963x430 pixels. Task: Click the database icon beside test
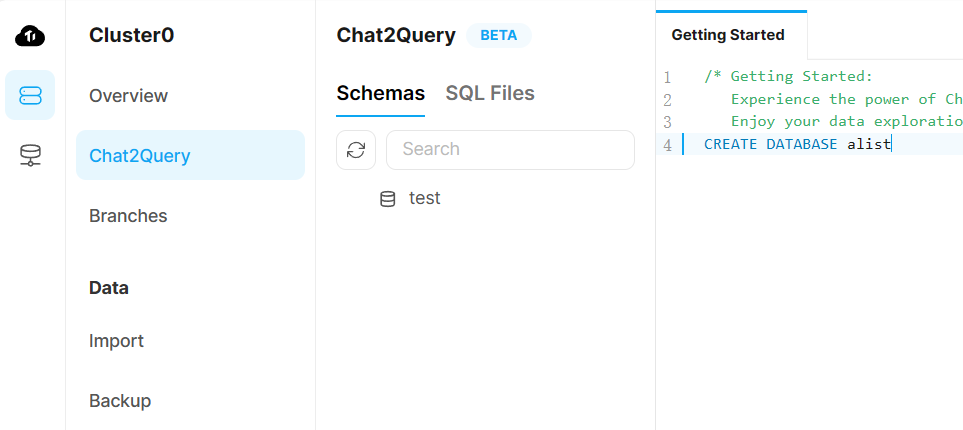pyautogui.click(x=388, y=199)
